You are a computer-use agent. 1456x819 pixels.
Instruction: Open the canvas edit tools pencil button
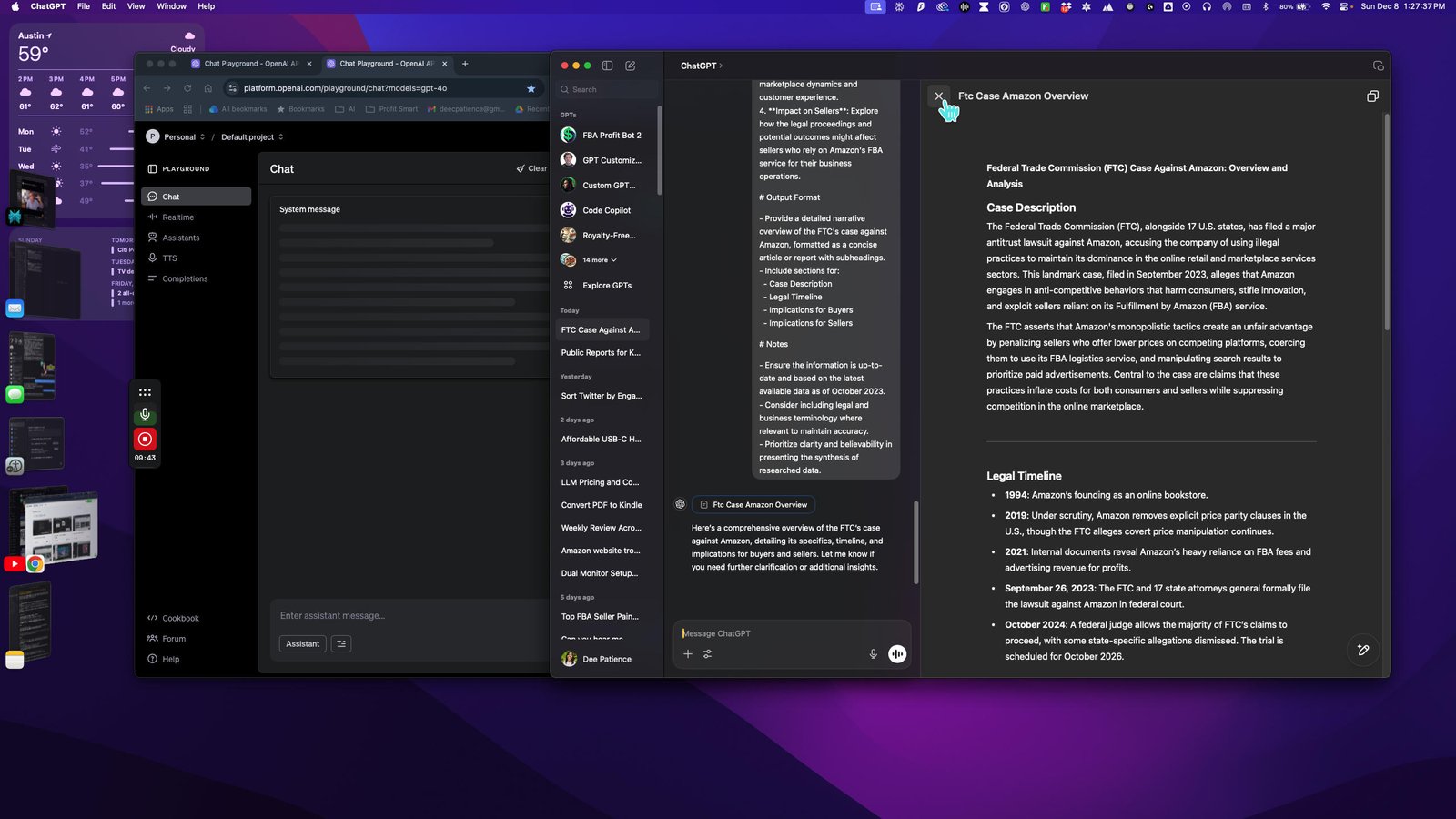point(1363,650)
